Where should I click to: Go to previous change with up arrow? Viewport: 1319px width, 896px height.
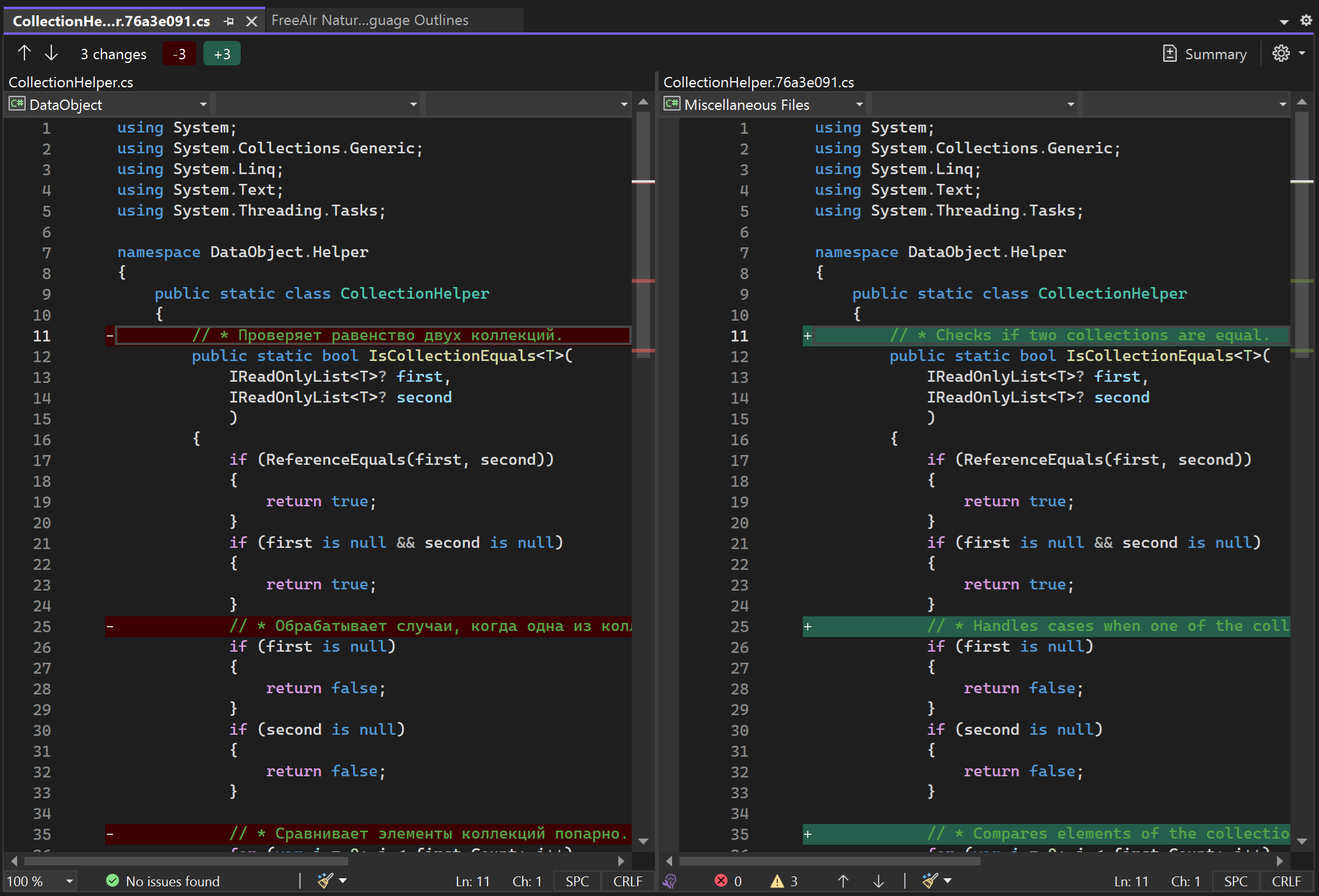click(x=24, y=54)
